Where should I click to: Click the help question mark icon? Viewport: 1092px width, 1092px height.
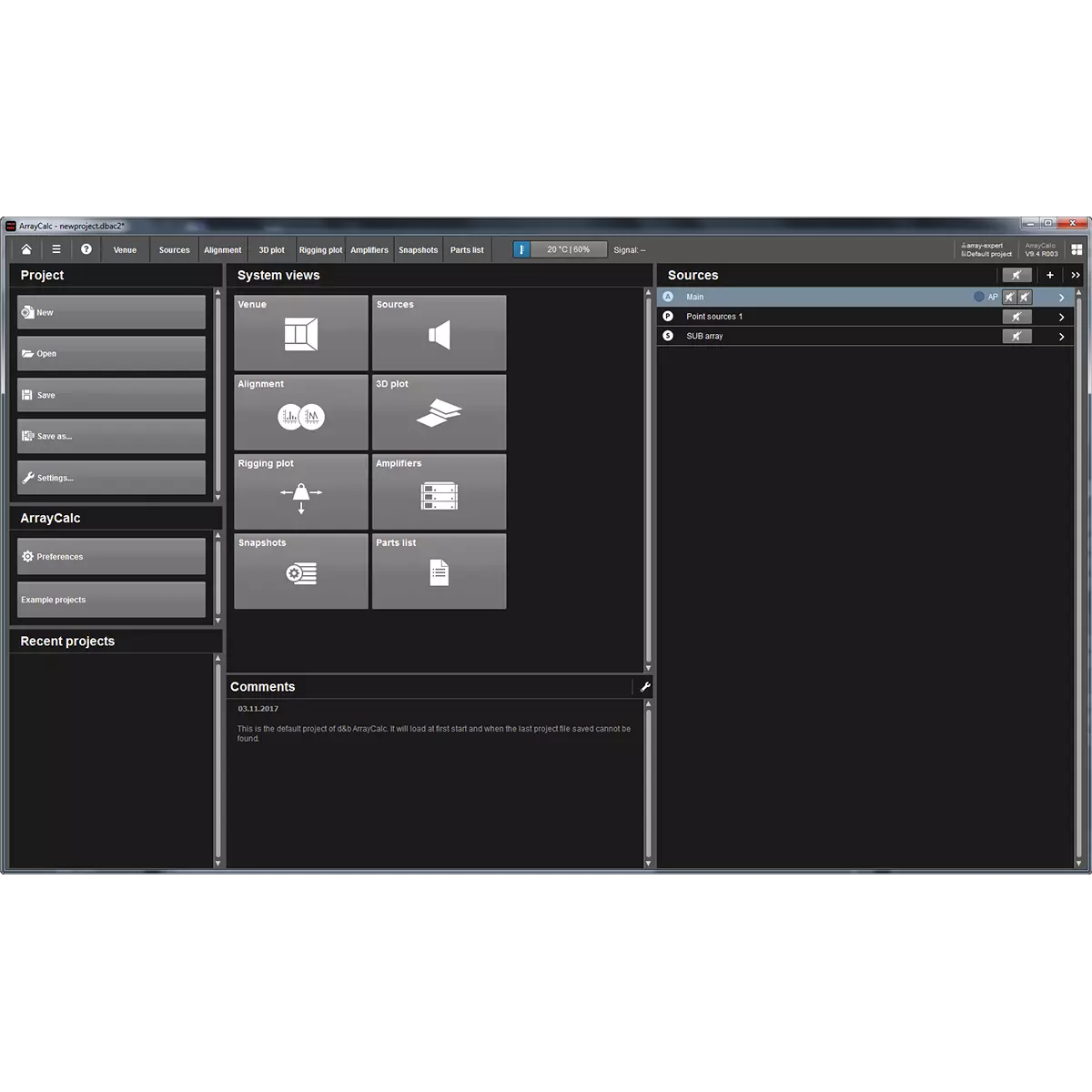86,249
